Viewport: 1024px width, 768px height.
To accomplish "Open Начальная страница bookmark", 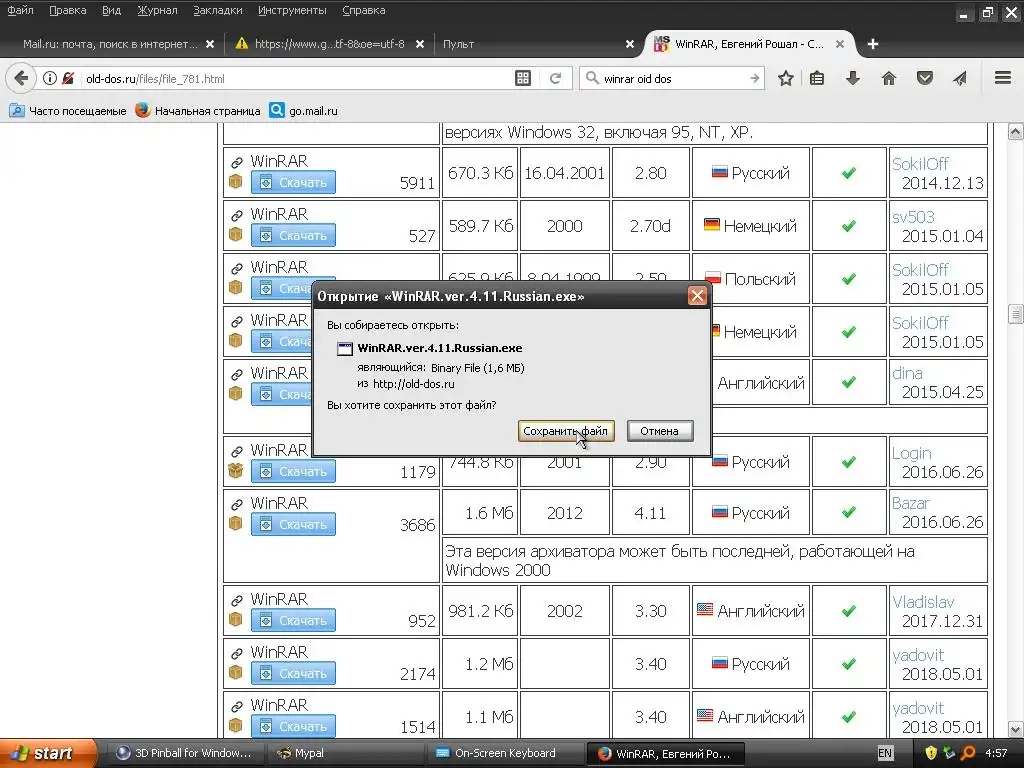I will click(198, 110).
